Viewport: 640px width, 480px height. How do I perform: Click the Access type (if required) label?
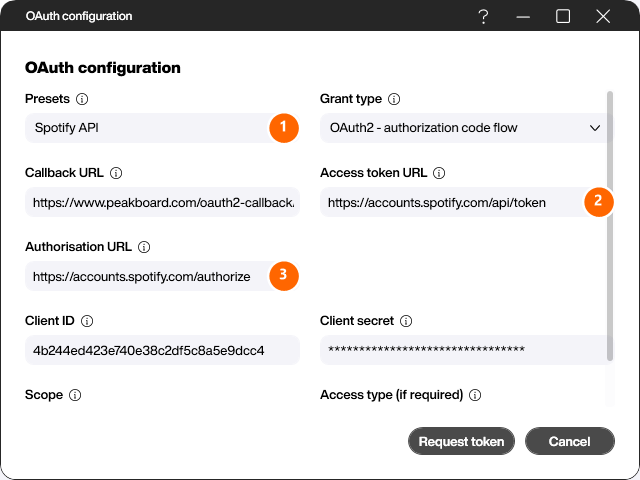pos(391,395)
